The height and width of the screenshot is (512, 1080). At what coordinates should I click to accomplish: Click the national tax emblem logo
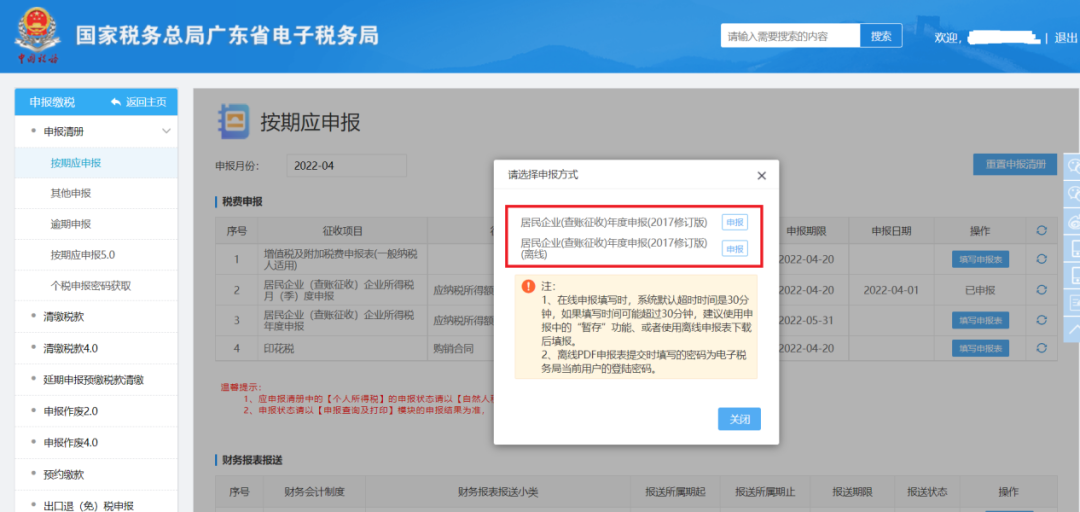[37, 33]
